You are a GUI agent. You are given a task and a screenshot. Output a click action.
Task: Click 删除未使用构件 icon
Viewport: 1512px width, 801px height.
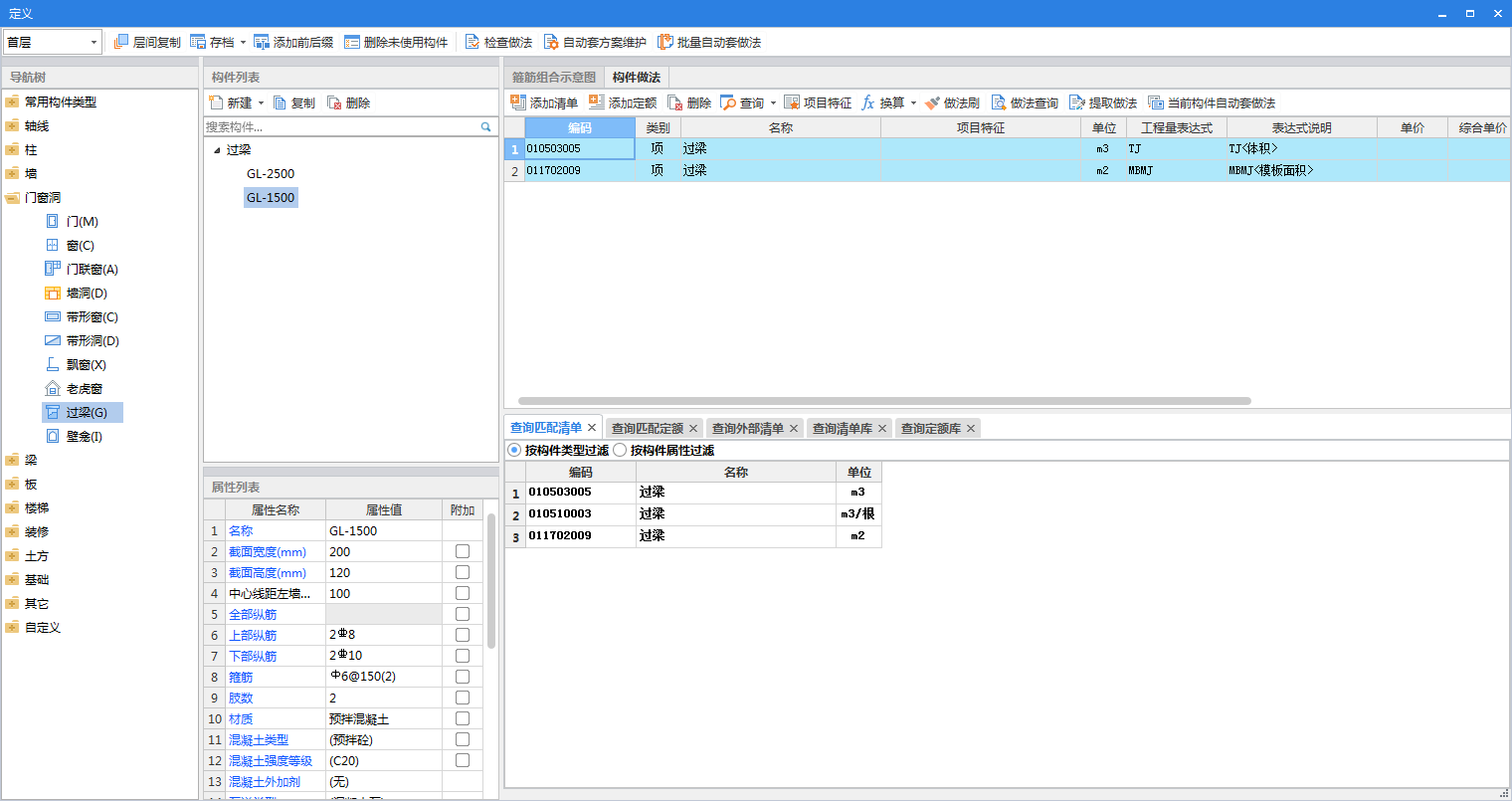click(352, 42)
